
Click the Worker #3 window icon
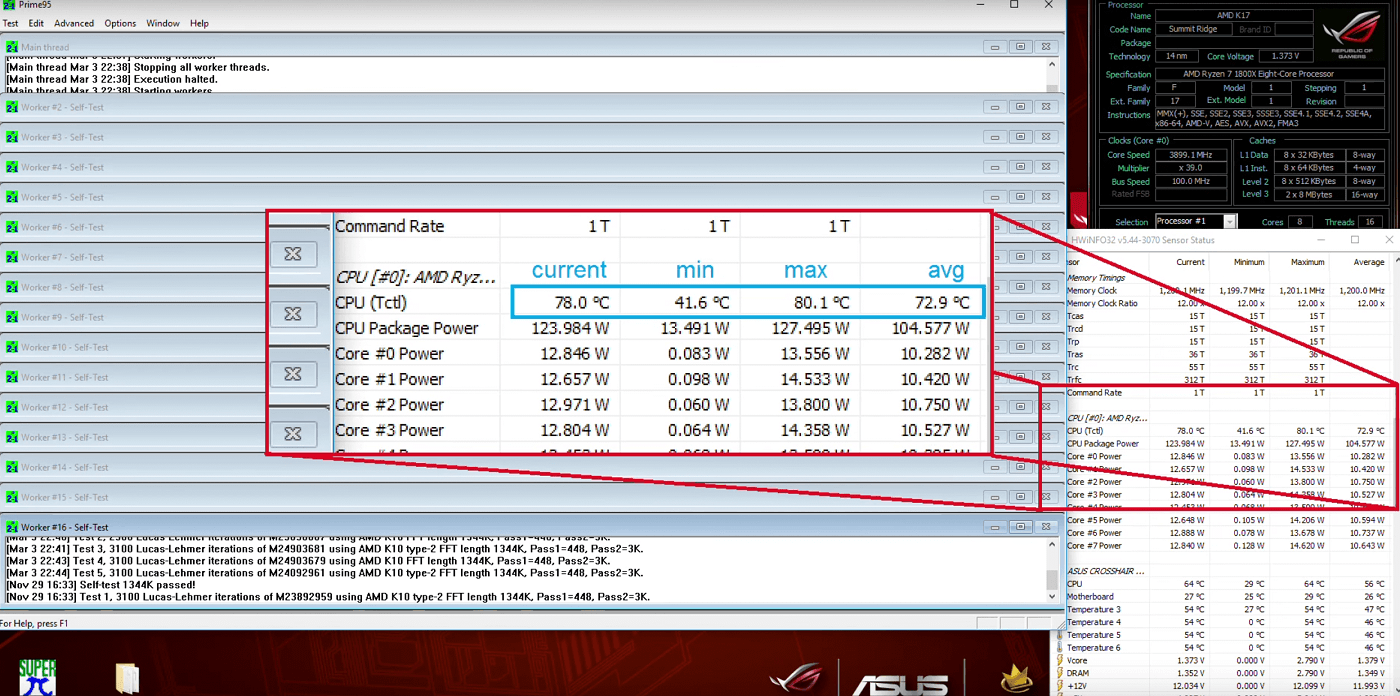(x=12, y=137)
